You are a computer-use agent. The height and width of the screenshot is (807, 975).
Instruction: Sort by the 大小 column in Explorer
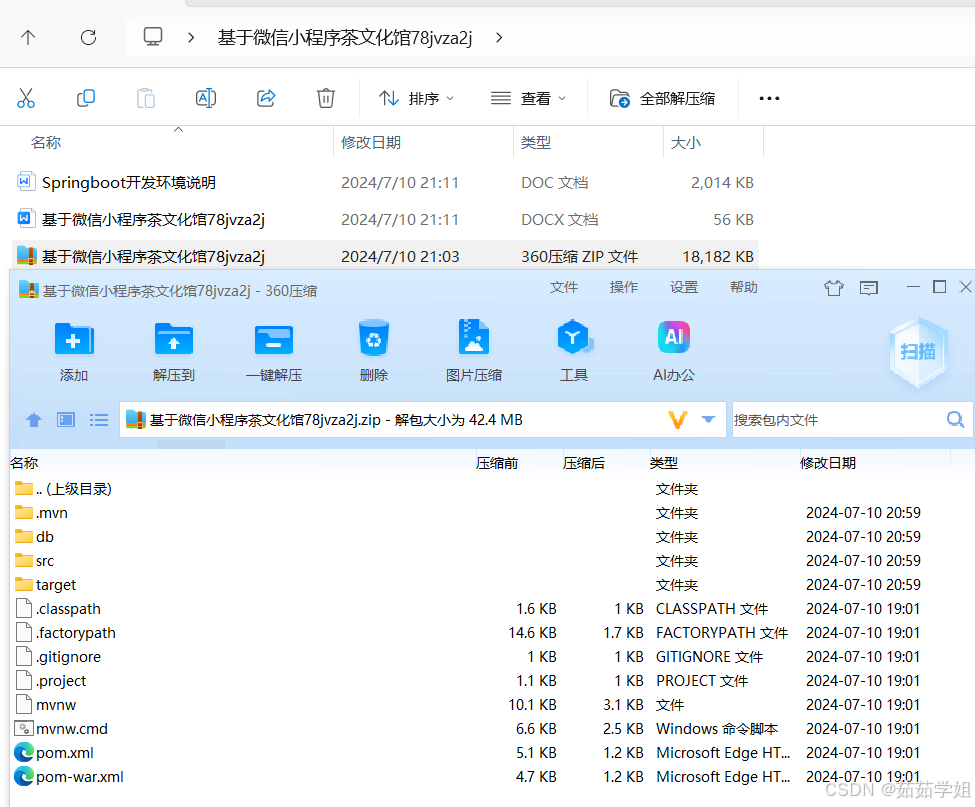tap(685, 142)
